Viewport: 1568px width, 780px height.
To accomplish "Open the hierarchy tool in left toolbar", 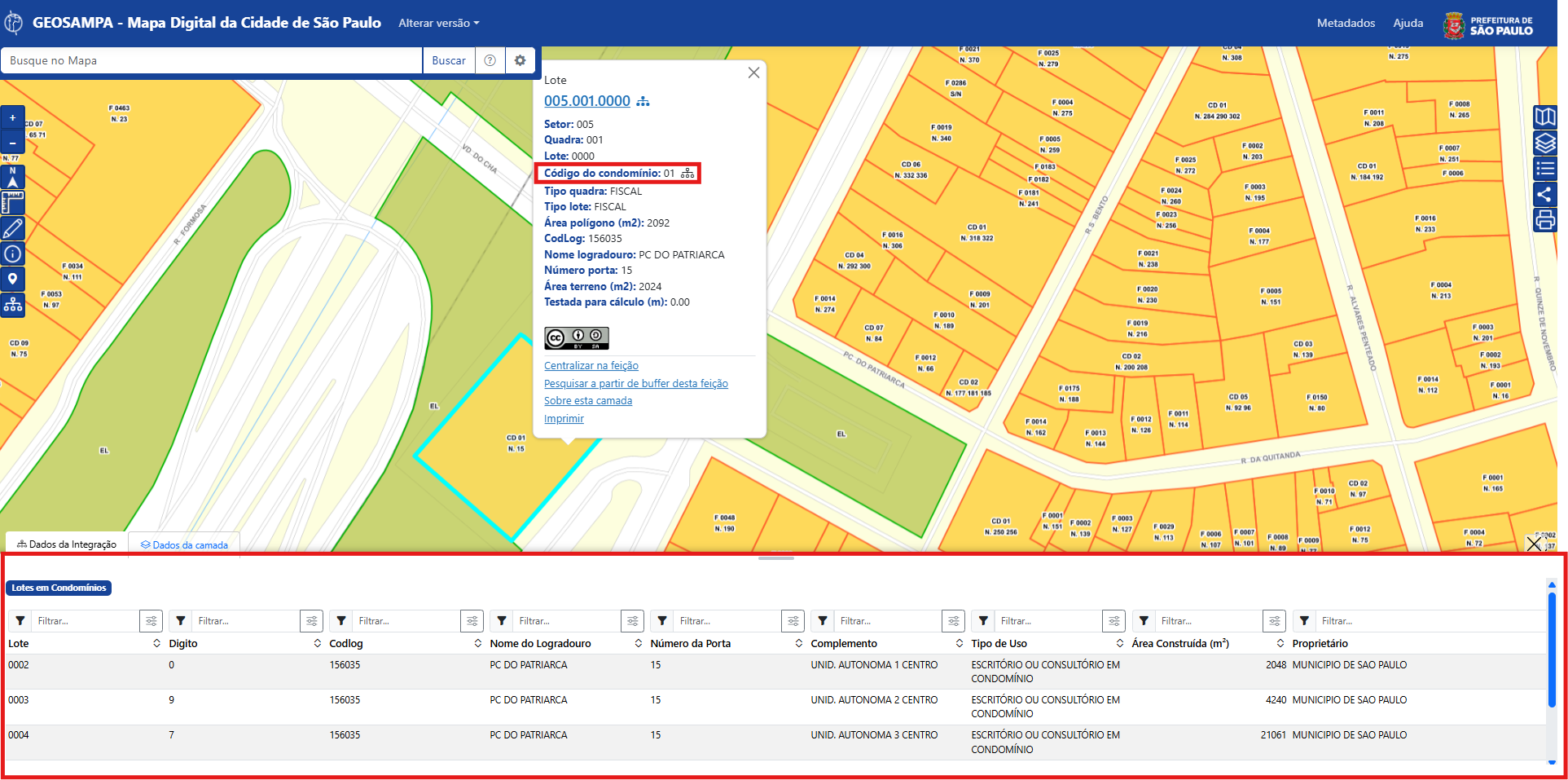I will pyautogui.click(x=12, y=305).
